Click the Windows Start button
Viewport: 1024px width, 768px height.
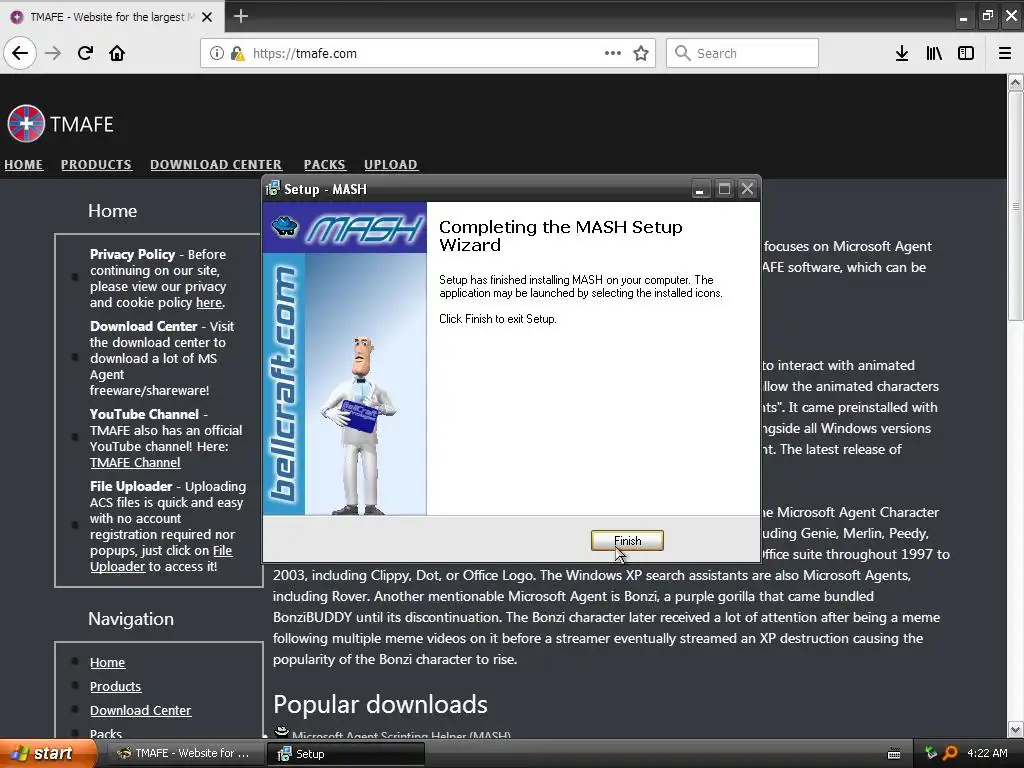[47, 754]
